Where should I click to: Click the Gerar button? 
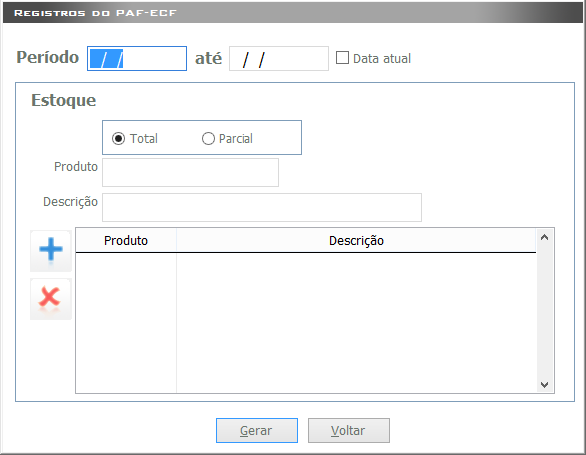point(257,430)
